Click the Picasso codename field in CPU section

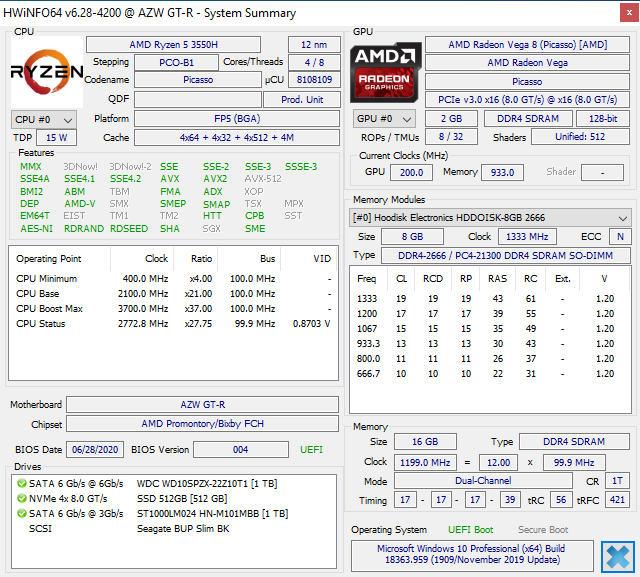tap(197, 80)
